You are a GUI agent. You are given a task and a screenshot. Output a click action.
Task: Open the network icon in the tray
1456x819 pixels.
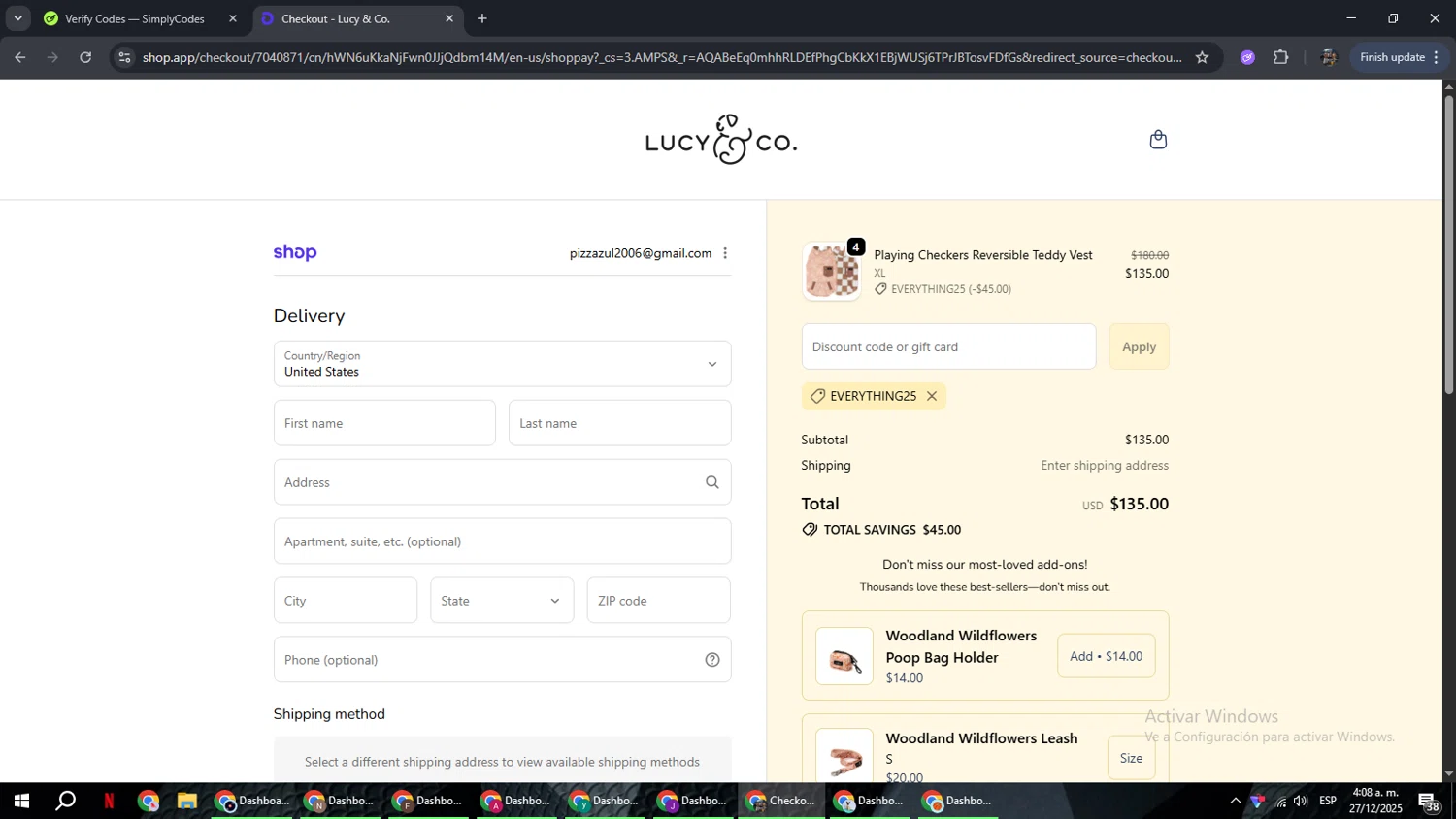coord(1280,801)
